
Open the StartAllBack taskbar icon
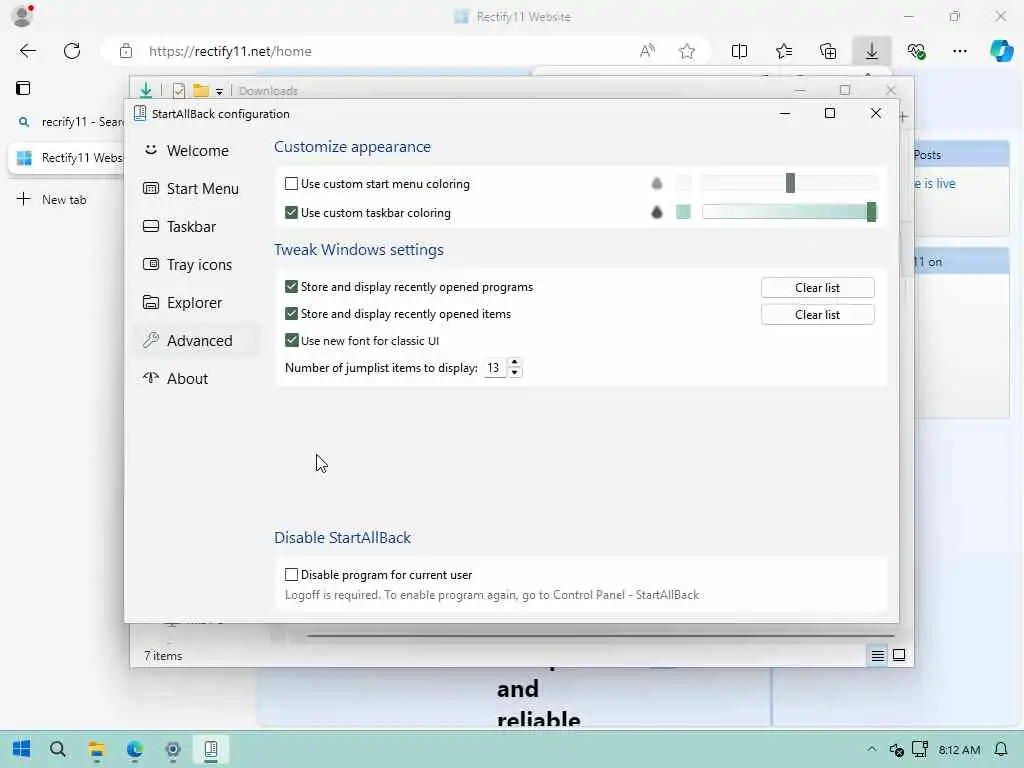210,749
